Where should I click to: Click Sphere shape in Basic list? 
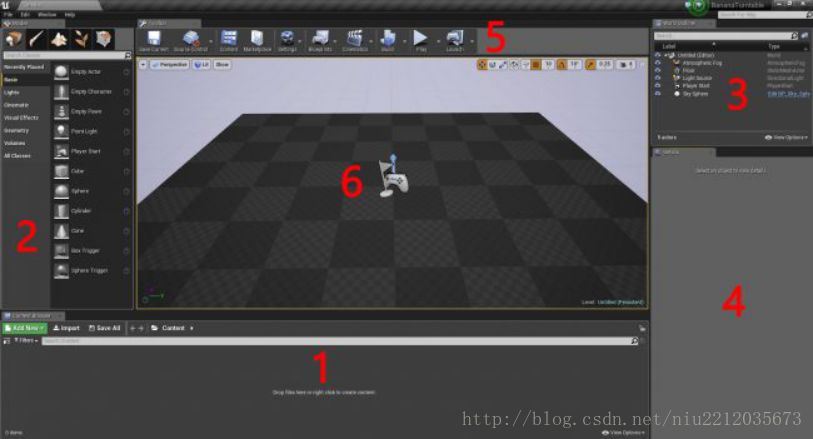pyautogui.click(x=91, y=191)
